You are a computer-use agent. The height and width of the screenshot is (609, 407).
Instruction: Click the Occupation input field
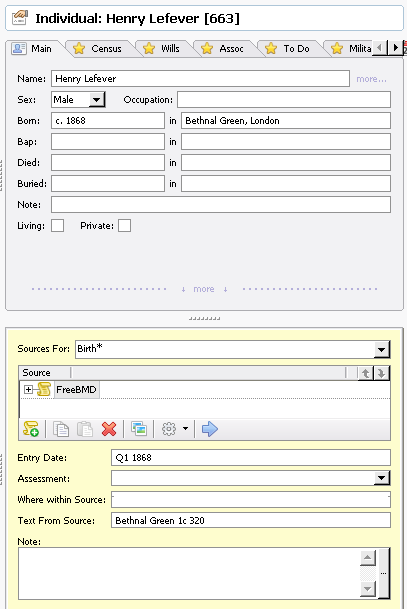(284, 100)
